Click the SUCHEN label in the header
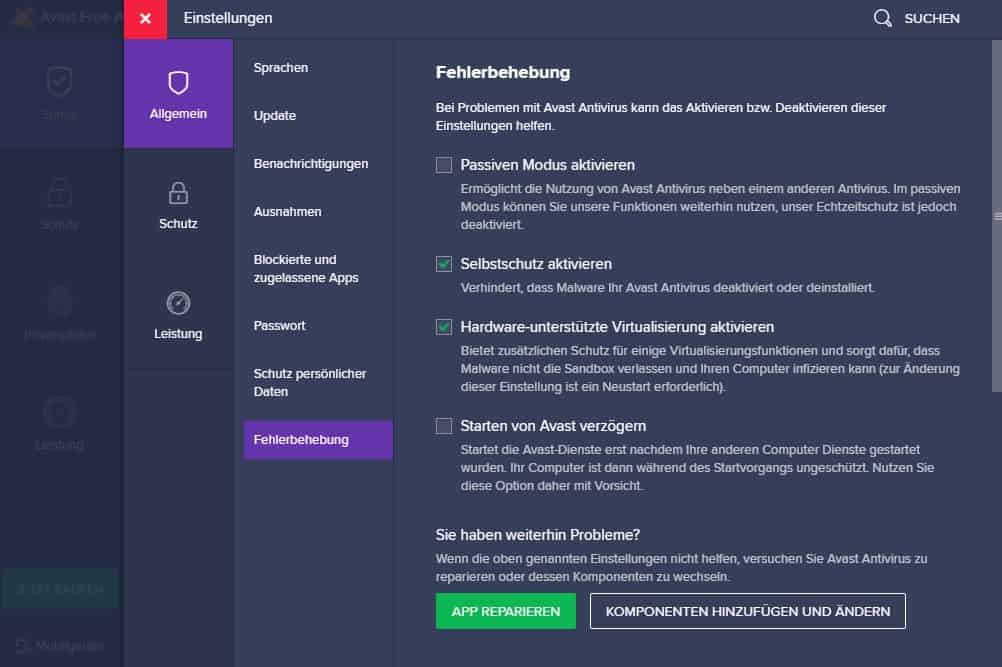 932,19
